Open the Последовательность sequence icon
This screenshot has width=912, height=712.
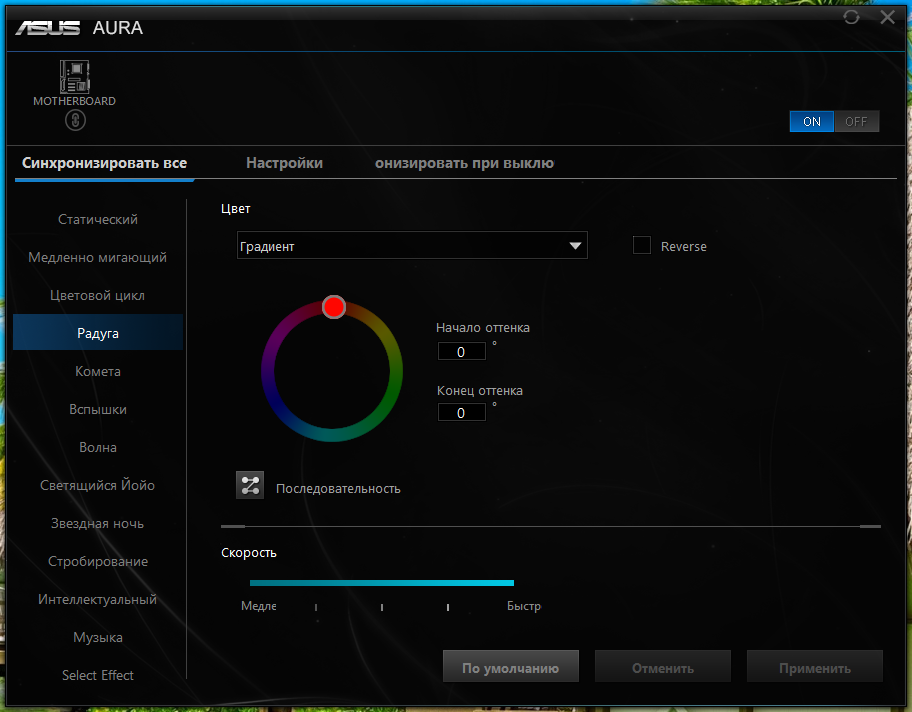(x=250, y=485)
